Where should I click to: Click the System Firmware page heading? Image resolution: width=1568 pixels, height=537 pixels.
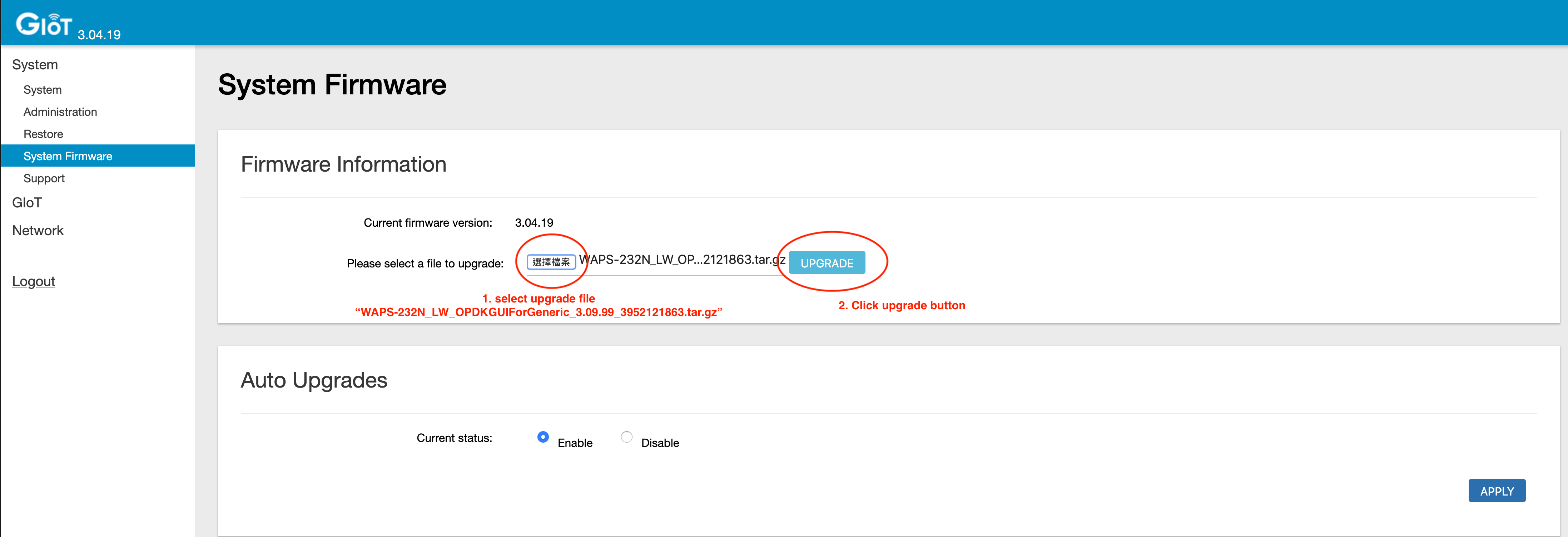(x=332, y=85)
